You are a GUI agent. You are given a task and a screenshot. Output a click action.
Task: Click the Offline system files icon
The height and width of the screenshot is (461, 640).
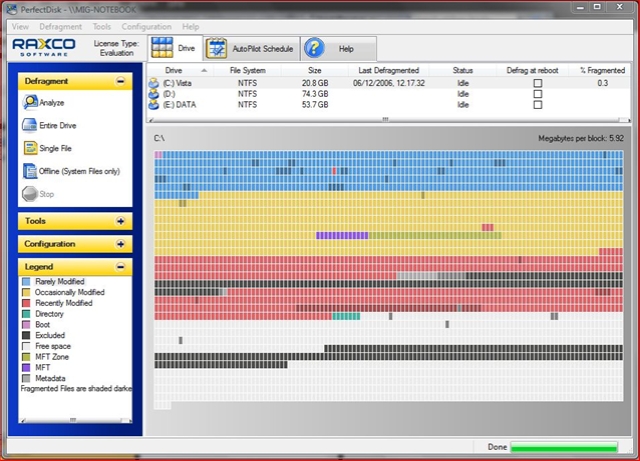coord(30,171)
